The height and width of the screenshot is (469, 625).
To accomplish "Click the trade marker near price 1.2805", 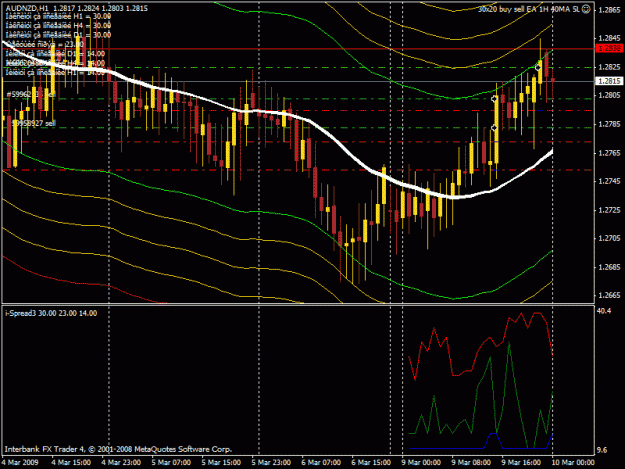I will (494, 98).
